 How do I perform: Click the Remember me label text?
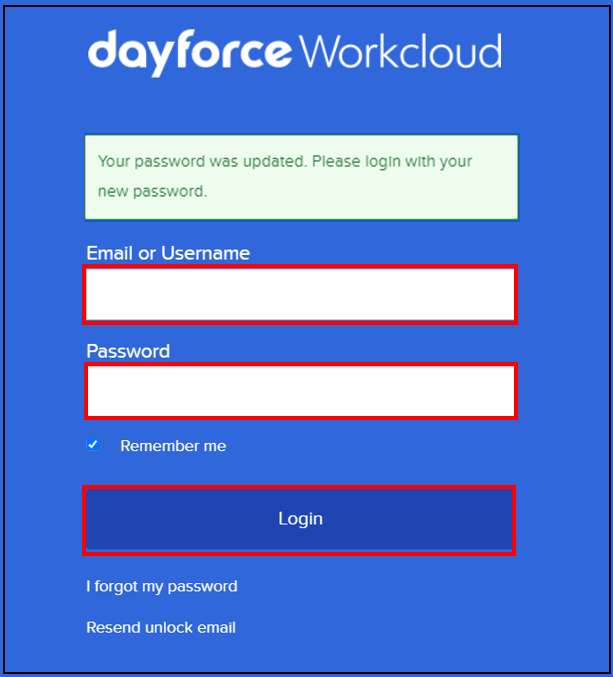[173, 446]
